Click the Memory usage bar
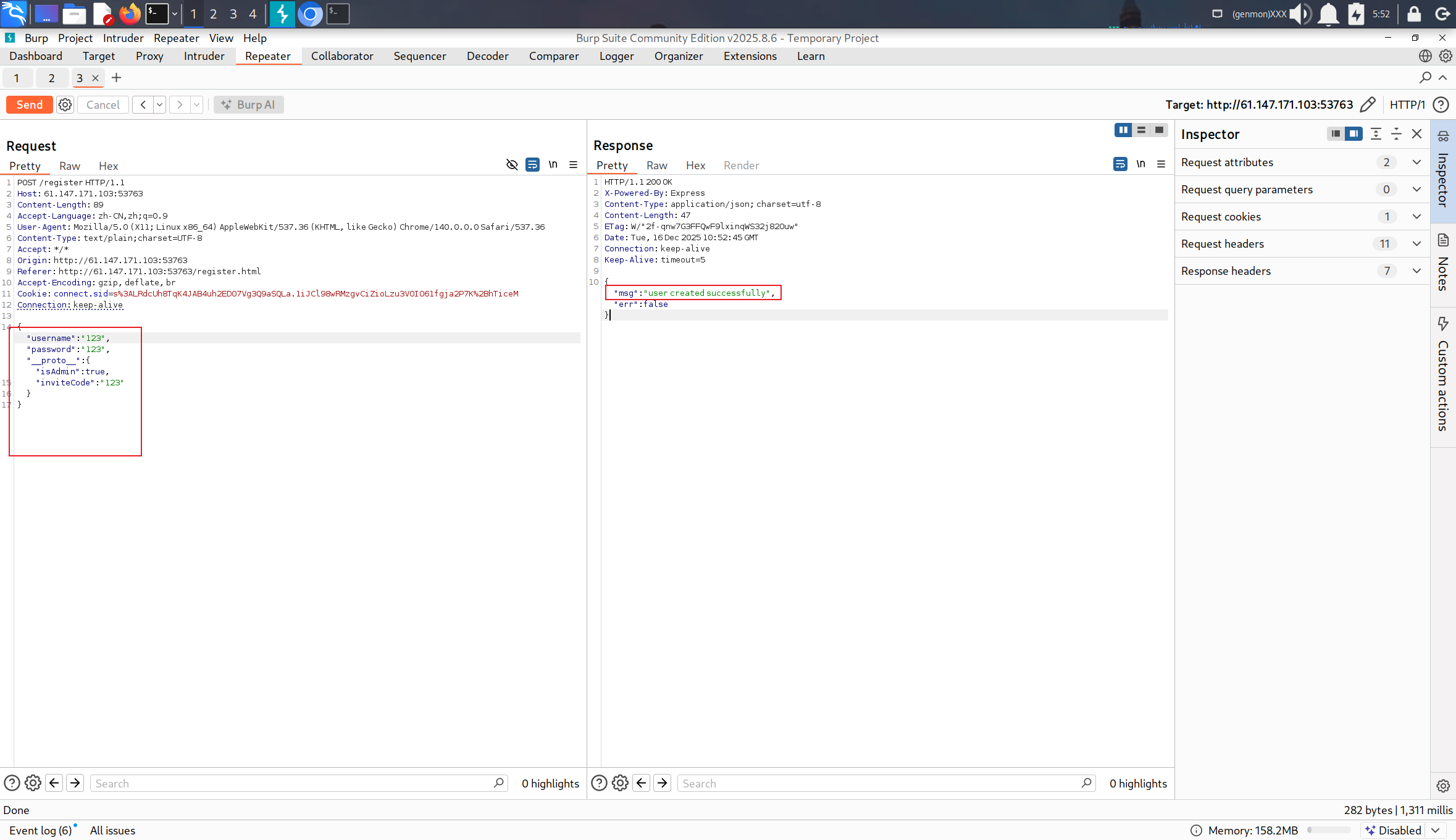 1329,830
